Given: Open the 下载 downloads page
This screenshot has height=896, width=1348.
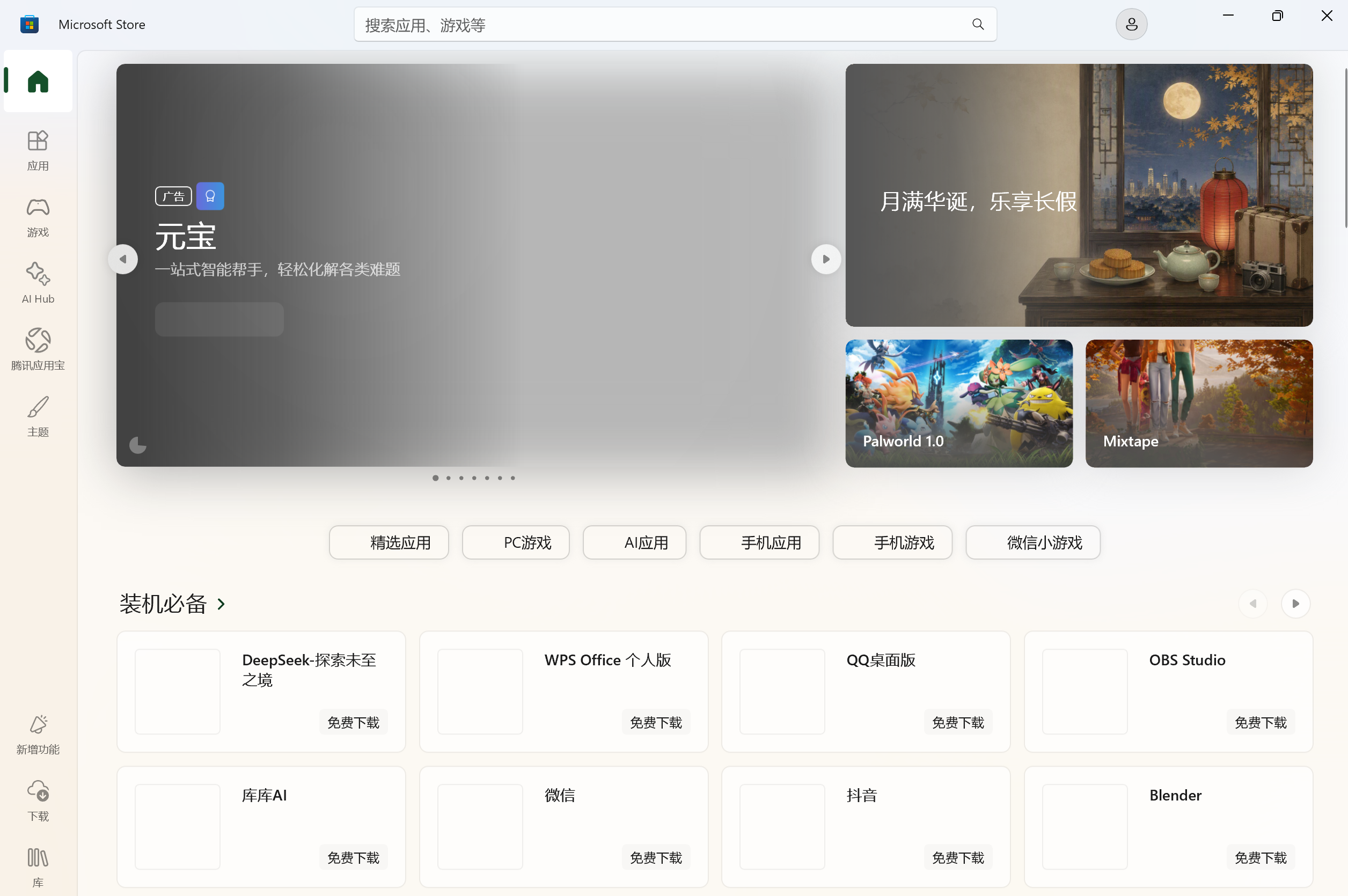Looking at the screenshot, I should [x=38, y=801].
